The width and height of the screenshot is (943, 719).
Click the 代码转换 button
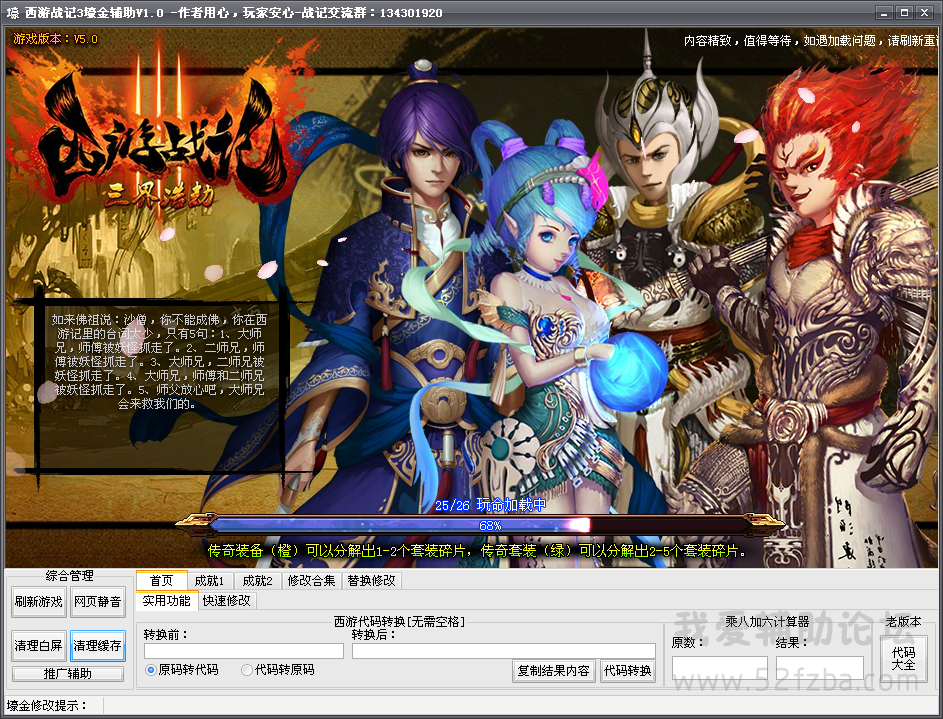(628, 671)
